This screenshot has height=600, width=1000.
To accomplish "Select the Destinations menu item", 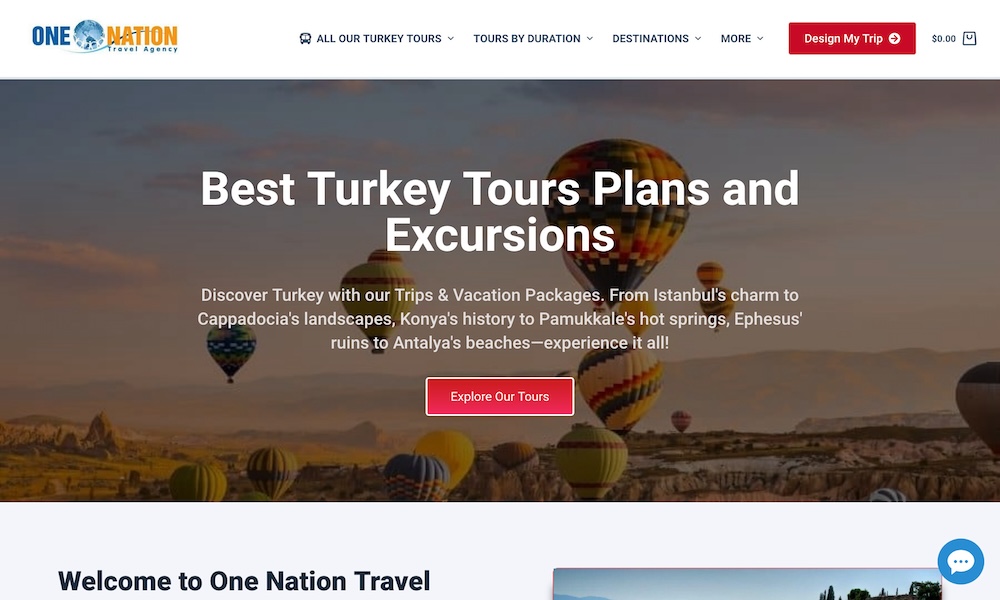I will tap(650, 38).
